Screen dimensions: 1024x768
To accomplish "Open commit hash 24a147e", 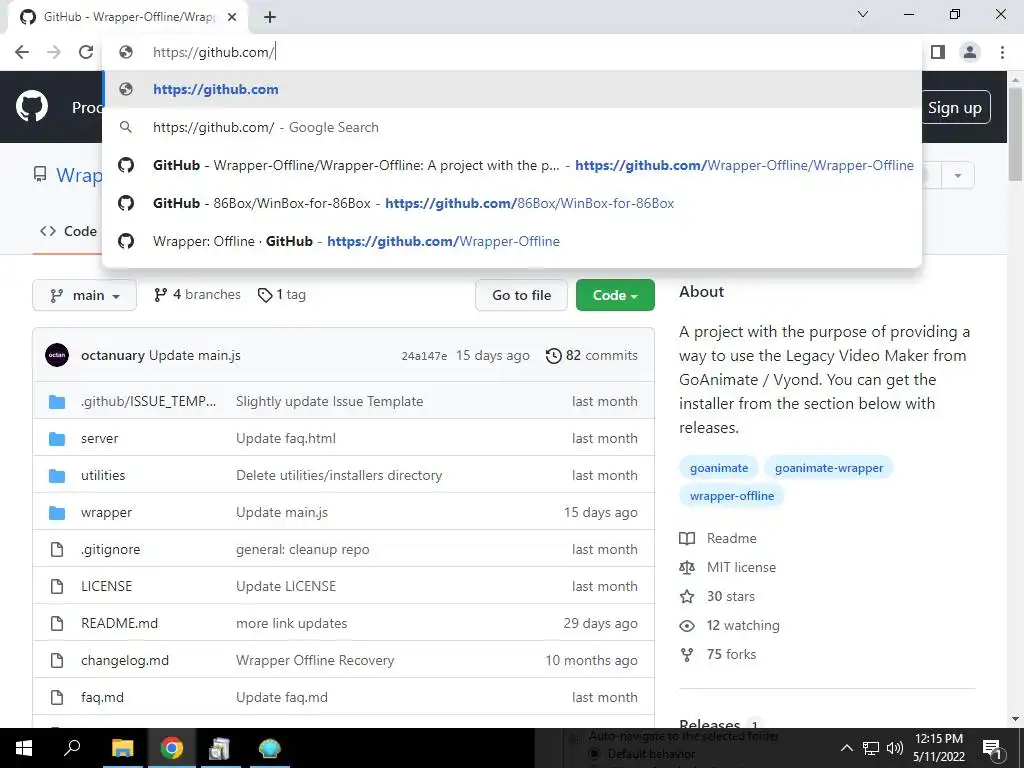I will click(x=424, y=356).
